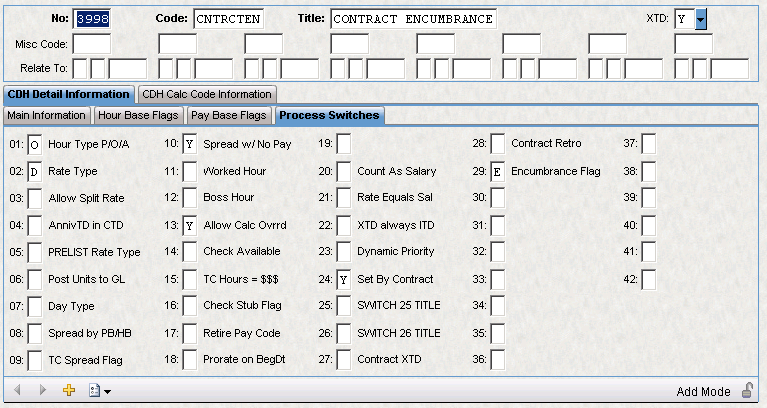
Task: Click the yellow plus add record icon
Action: click(69, 391)
